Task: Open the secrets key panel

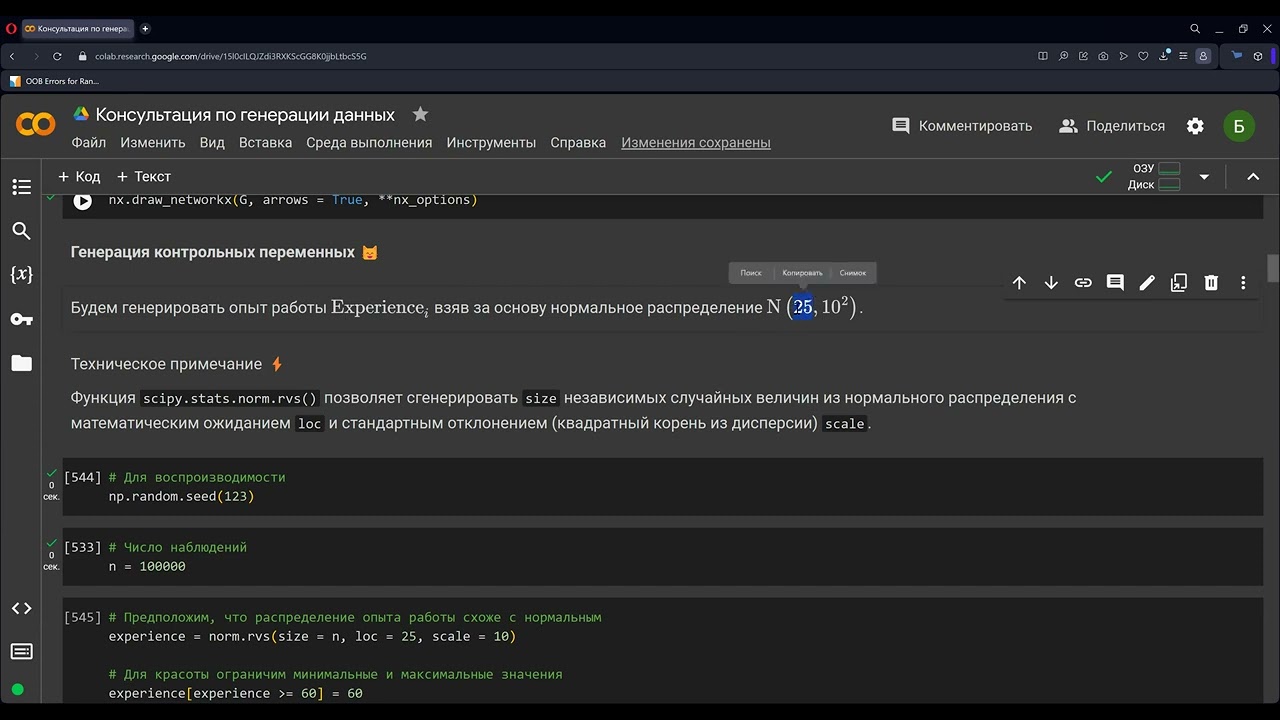Action: click(21, 319)
